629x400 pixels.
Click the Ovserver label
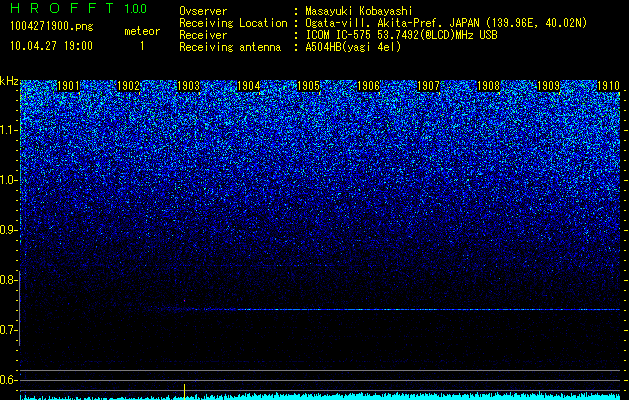[x=203, y=11]
